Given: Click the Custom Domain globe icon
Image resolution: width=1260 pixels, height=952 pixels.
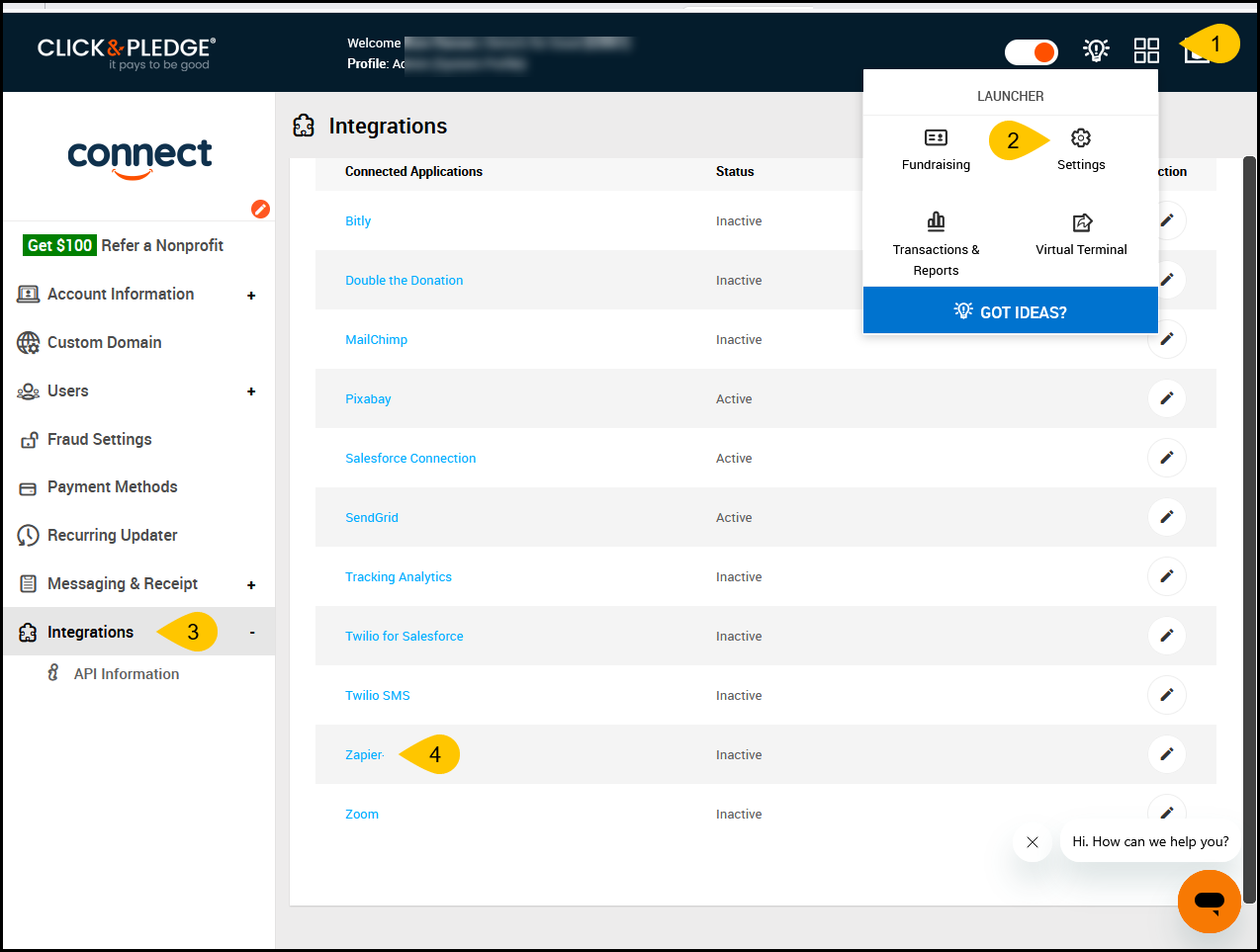Looking at the screenshot, I should coord(29,342).
